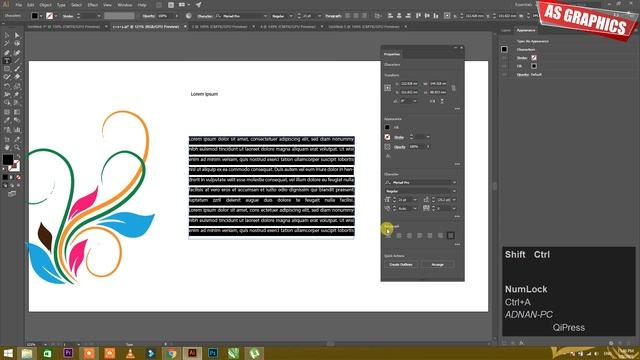The height and width of the screenshot is (360, 640).
Task: Select the Eyedropper tool
Action: tap(7, 120)
